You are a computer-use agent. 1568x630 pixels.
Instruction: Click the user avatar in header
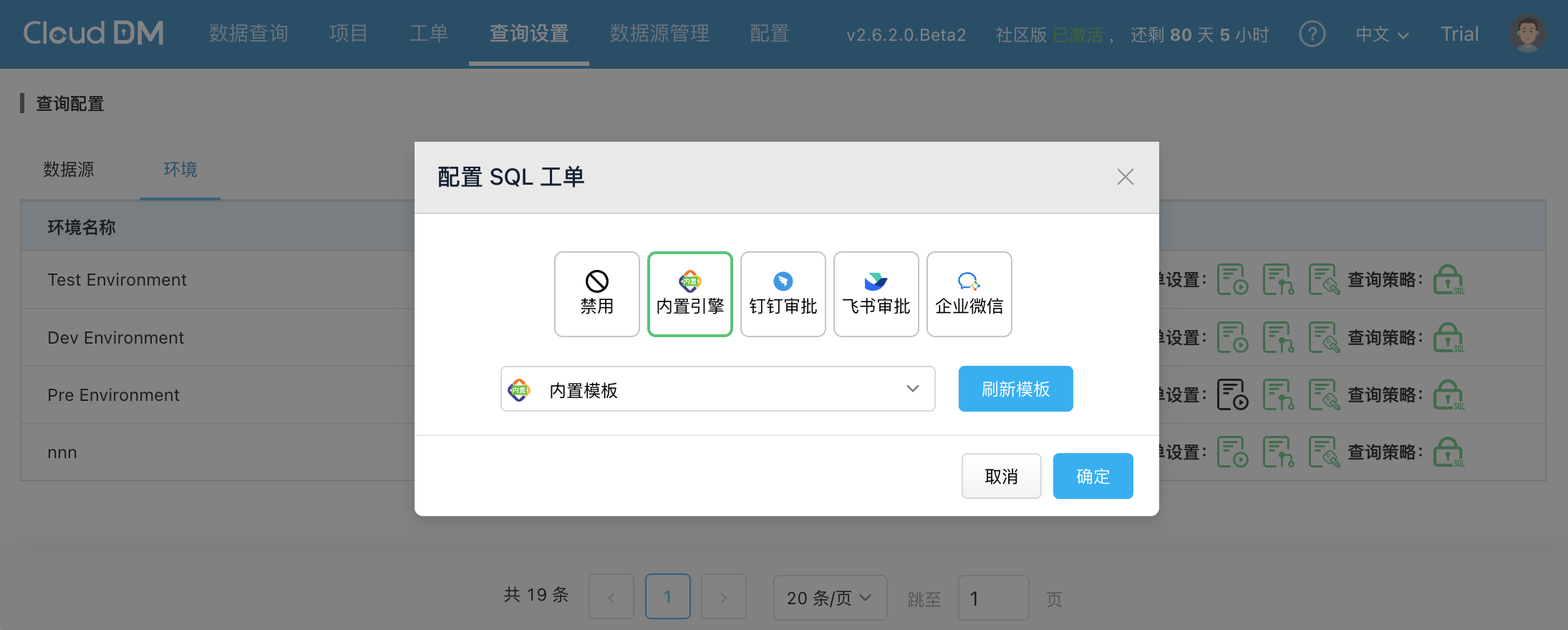tap(1527, 34)
